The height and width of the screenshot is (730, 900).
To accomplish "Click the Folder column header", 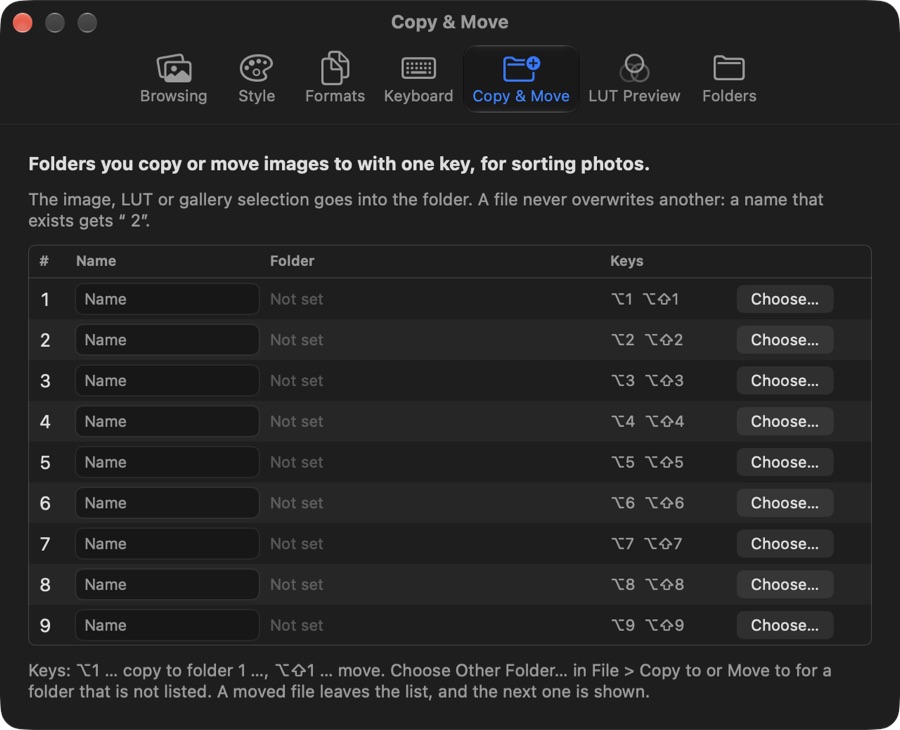I will click(x=292, y=261).
